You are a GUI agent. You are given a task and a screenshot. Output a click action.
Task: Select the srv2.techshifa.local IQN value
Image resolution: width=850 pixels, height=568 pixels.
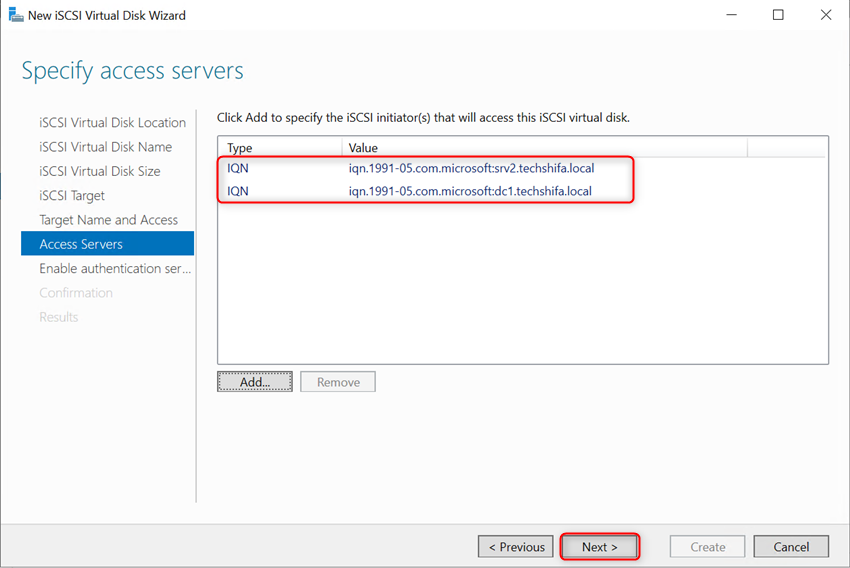[471, 169]
